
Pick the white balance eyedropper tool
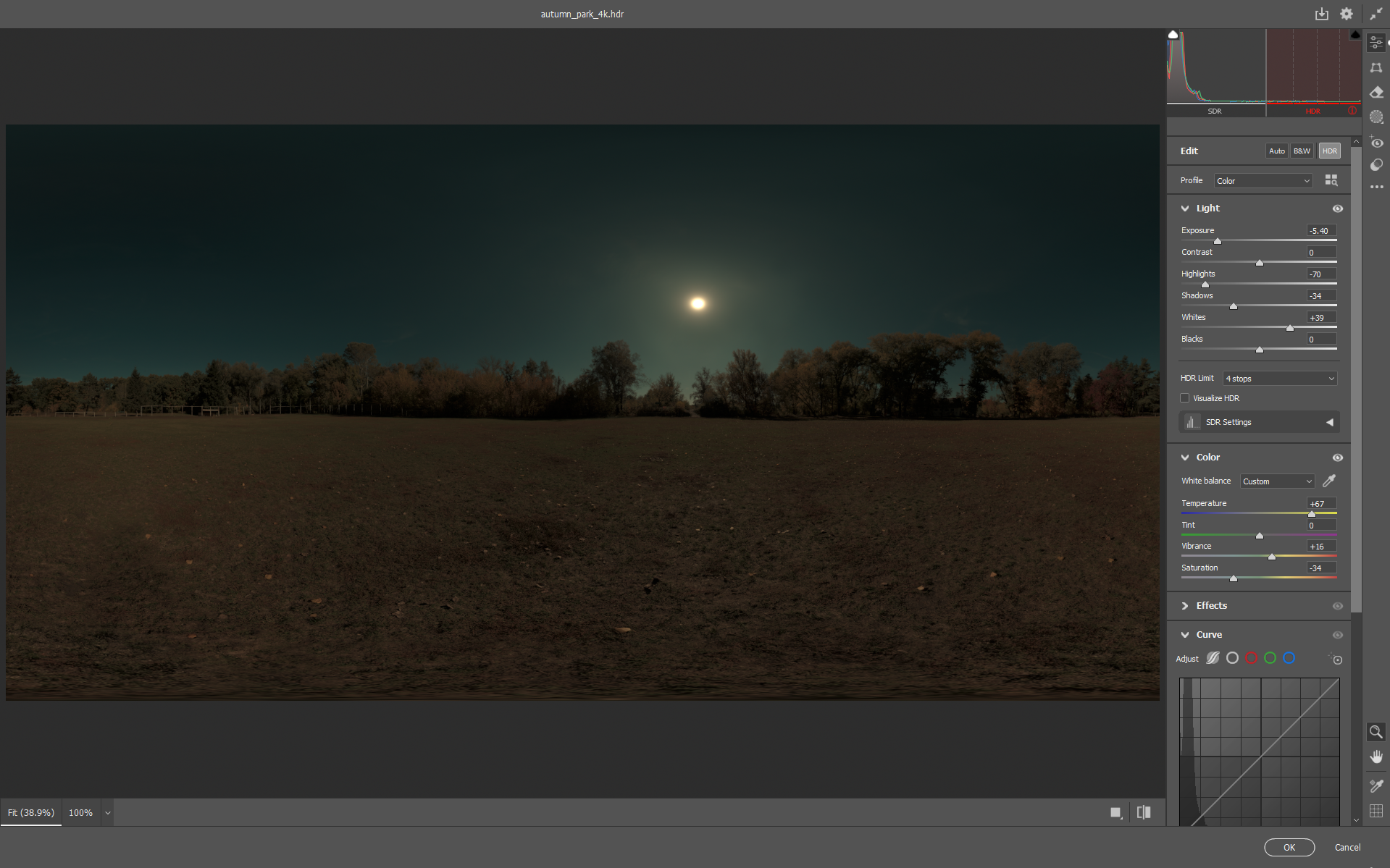point(1329,481)
